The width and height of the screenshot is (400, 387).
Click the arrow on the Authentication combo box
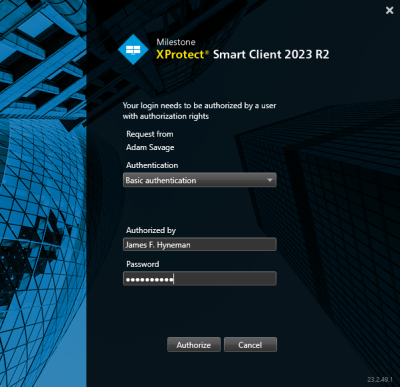pyautogui.click(x=270, y=180)
